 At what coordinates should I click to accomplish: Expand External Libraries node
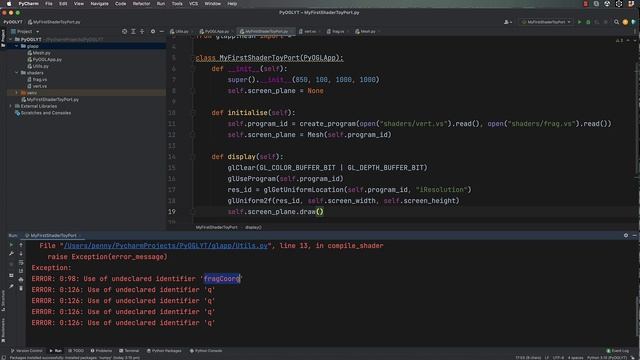click(11, 106)
